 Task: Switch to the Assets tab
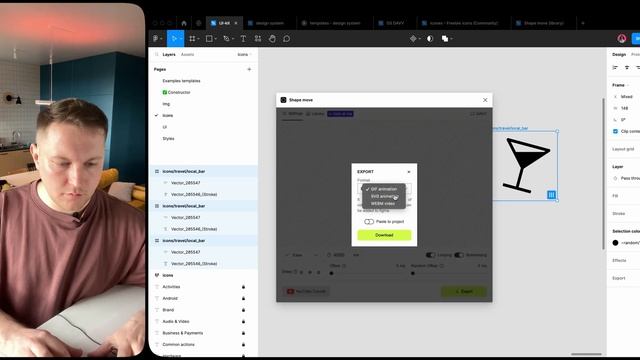[x=187, y=54]
